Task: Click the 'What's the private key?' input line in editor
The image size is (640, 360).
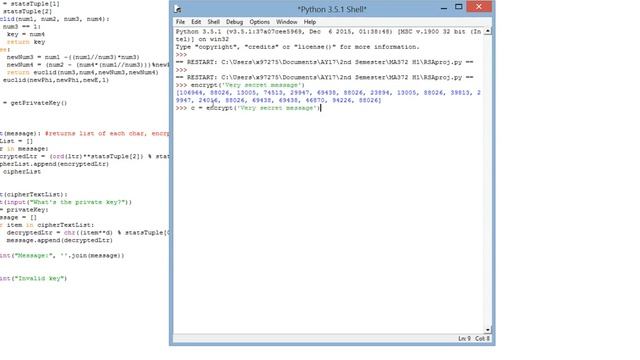Action: tap(66, 202)
